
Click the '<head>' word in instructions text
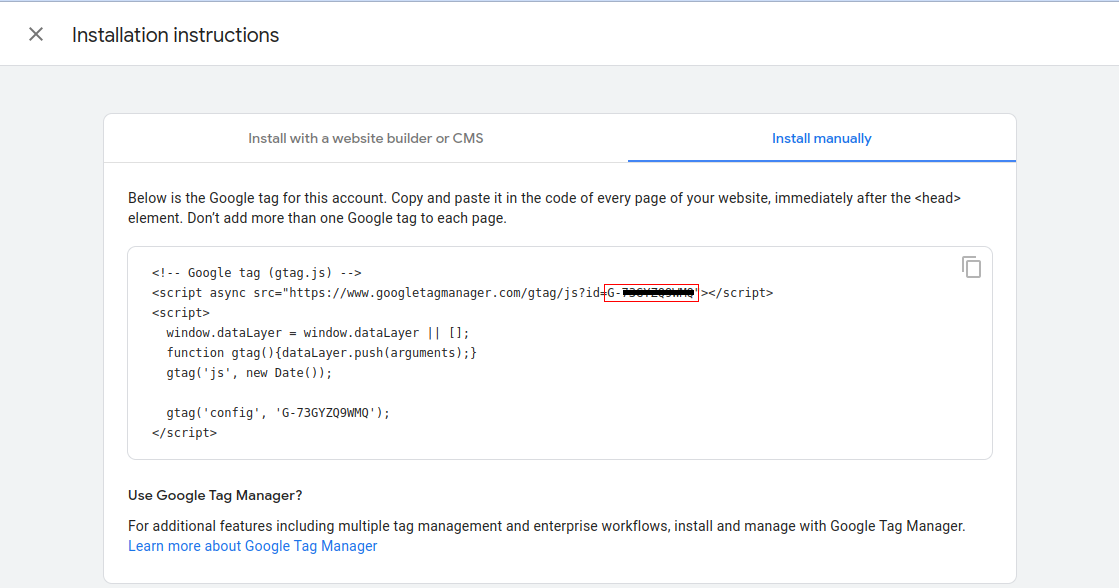point(937,198)
